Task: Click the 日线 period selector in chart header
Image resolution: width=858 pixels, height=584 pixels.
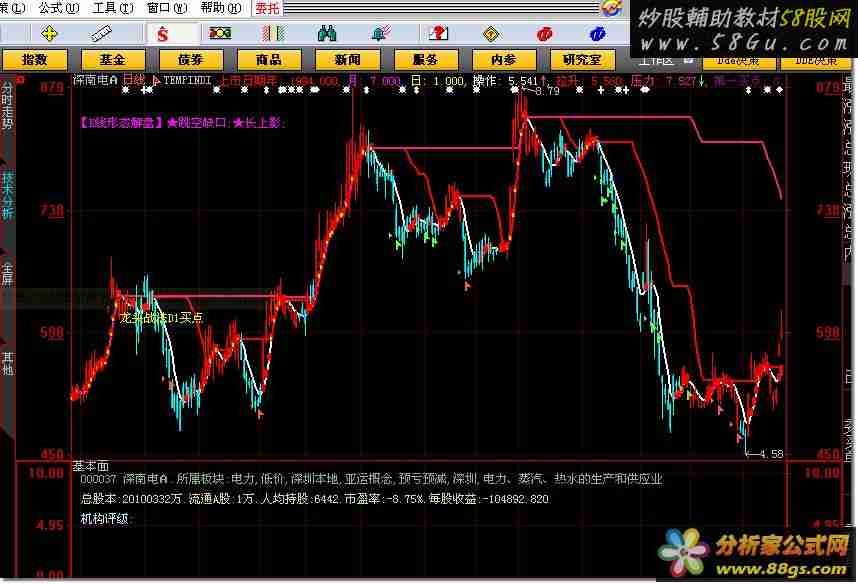Action: (x=134, y=79)
